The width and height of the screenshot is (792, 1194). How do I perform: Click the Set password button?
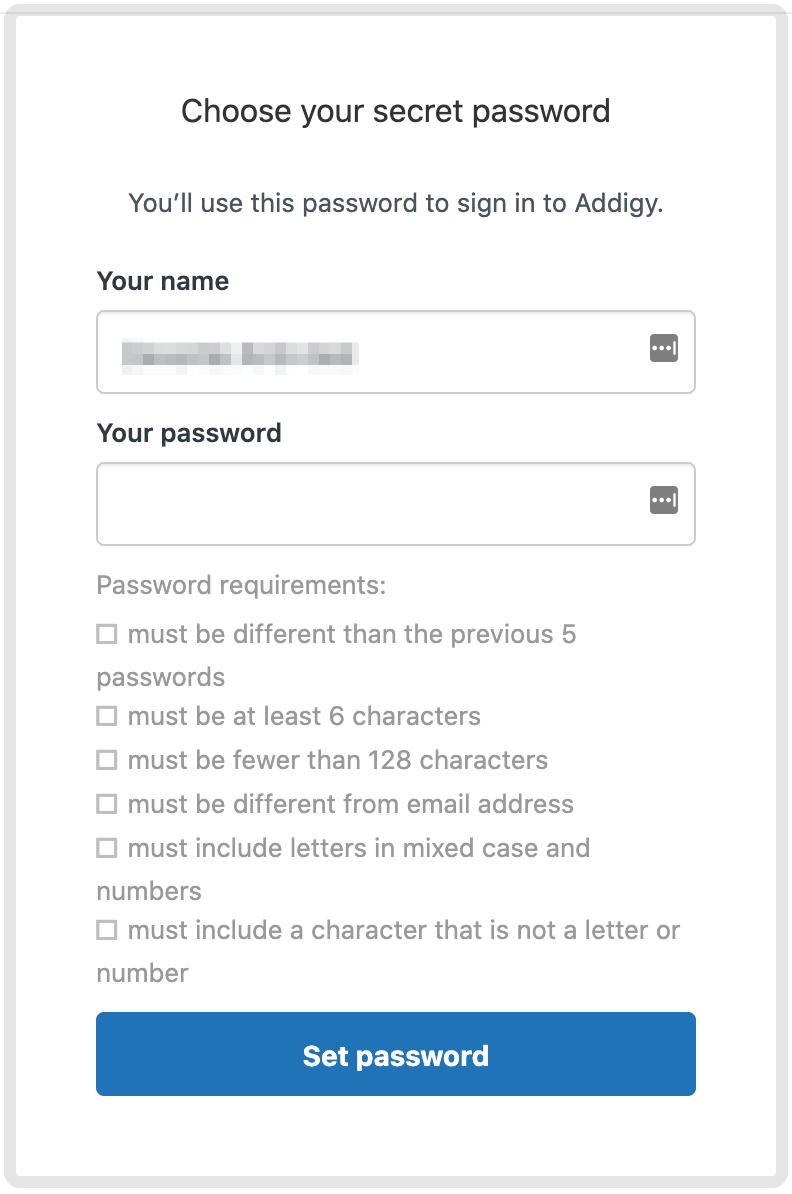tap(396, 1054)
